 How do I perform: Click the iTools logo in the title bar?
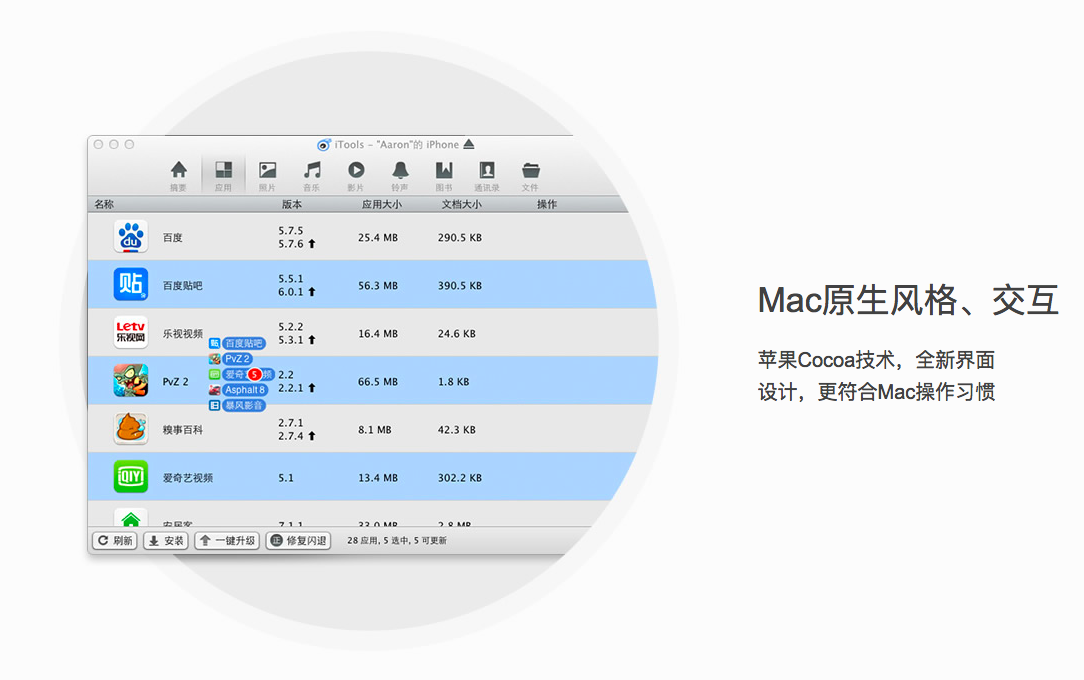324,144
